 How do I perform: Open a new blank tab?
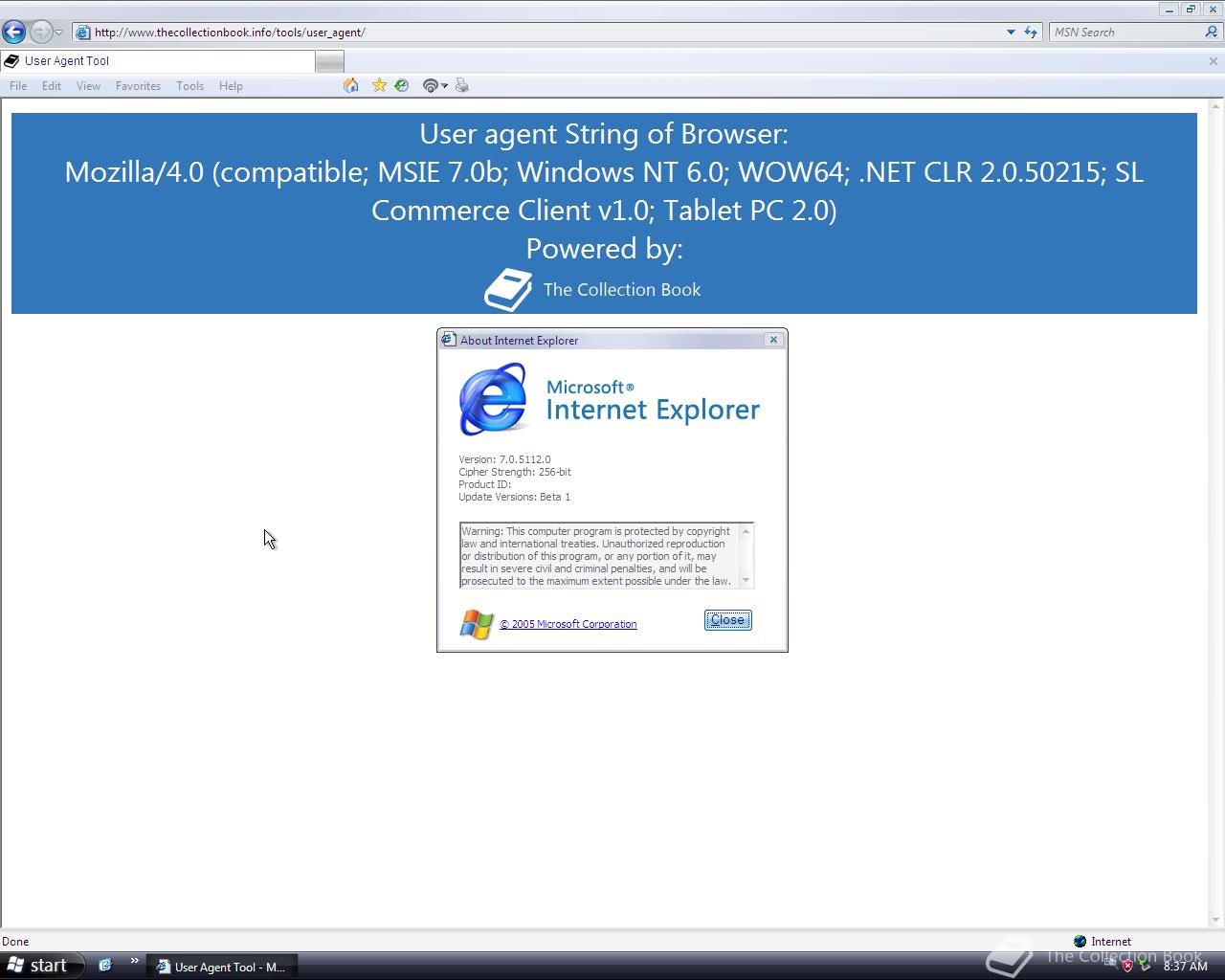[x=329, y=61]
